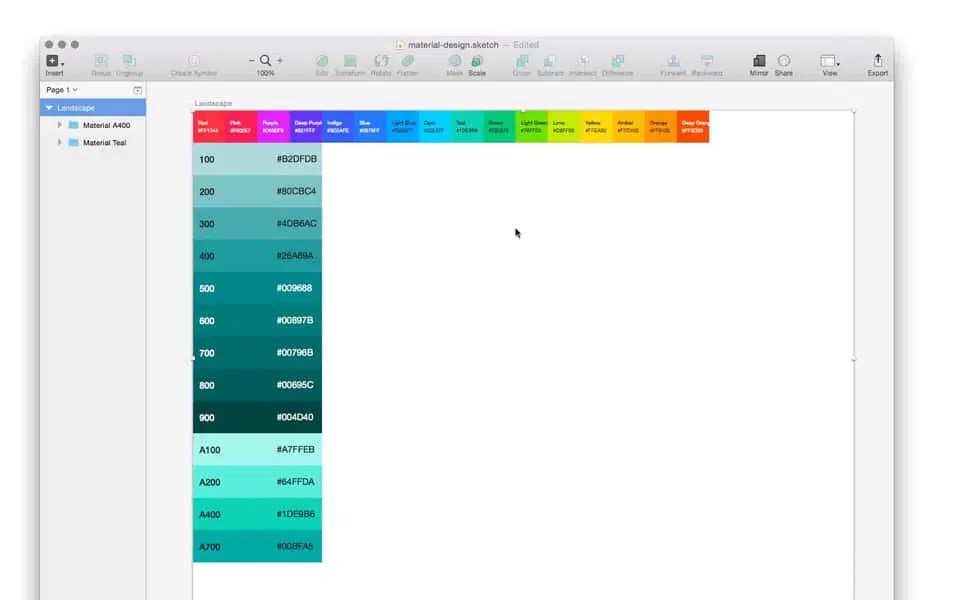Select the Mask tool

pyautogui.click(x=454, y=60)
